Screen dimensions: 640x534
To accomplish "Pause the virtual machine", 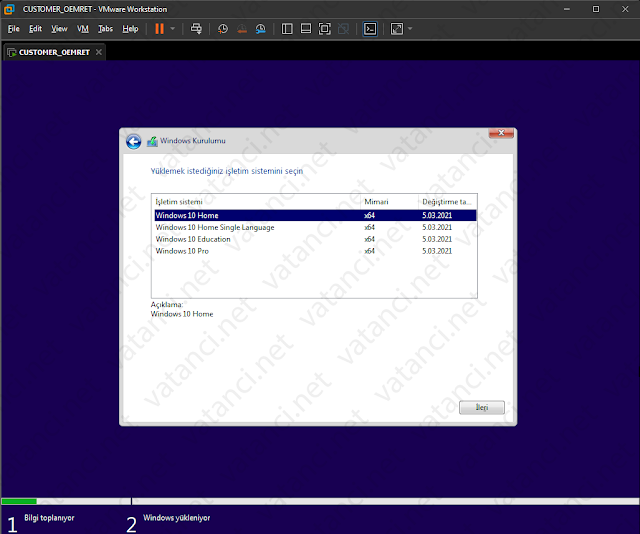I will [x=159, y=29].
